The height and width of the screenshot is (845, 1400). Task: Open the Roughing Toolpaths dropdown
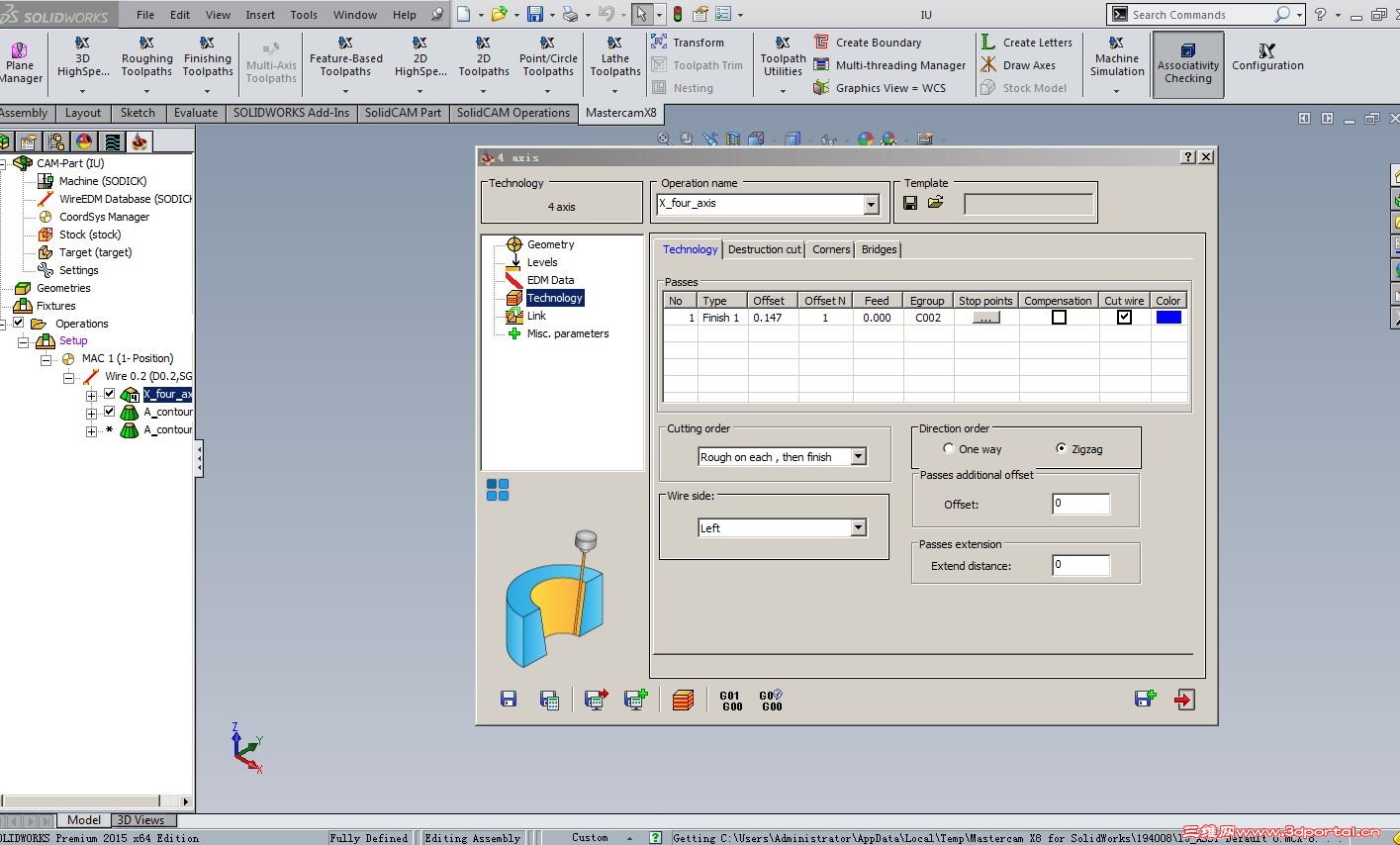pos(146,92)
